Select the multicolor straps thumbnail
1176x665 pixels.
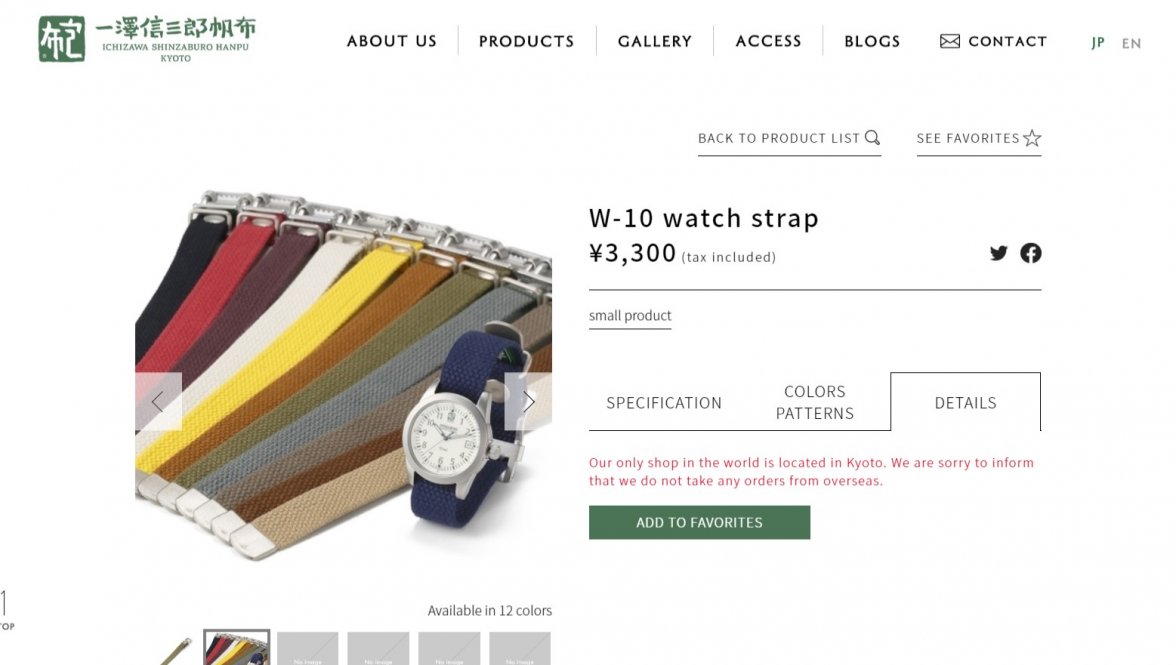click(x=237, y=648)
